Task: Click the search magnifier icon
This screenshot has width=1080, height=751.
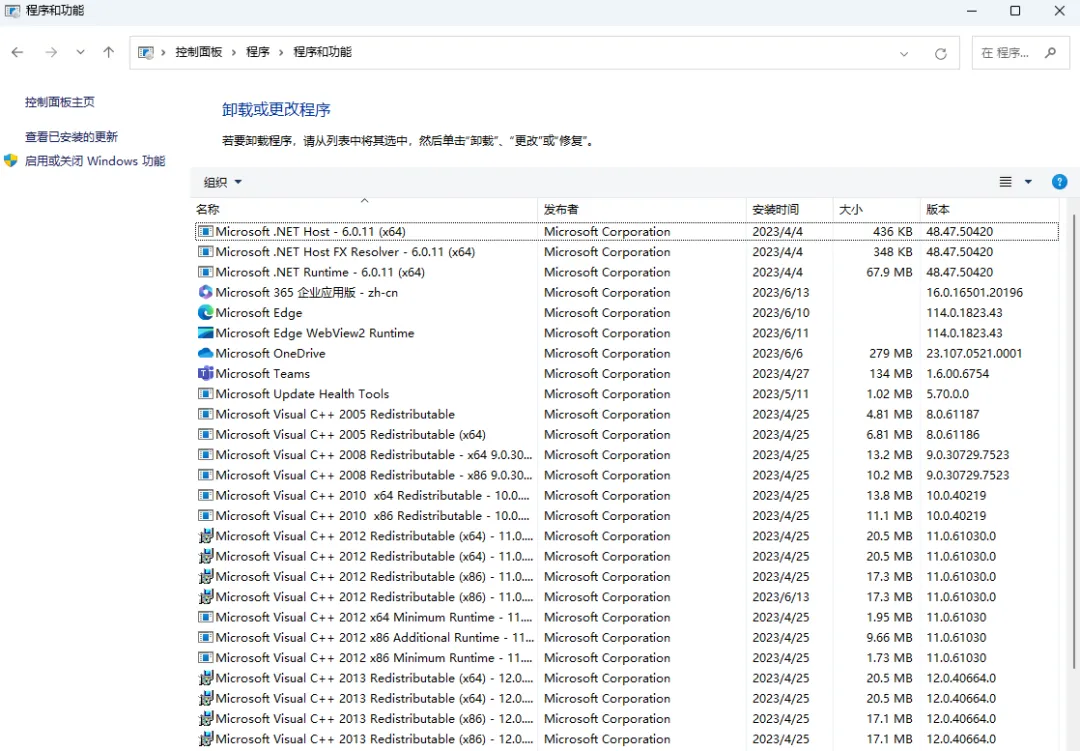Action: click(1050, 52)
